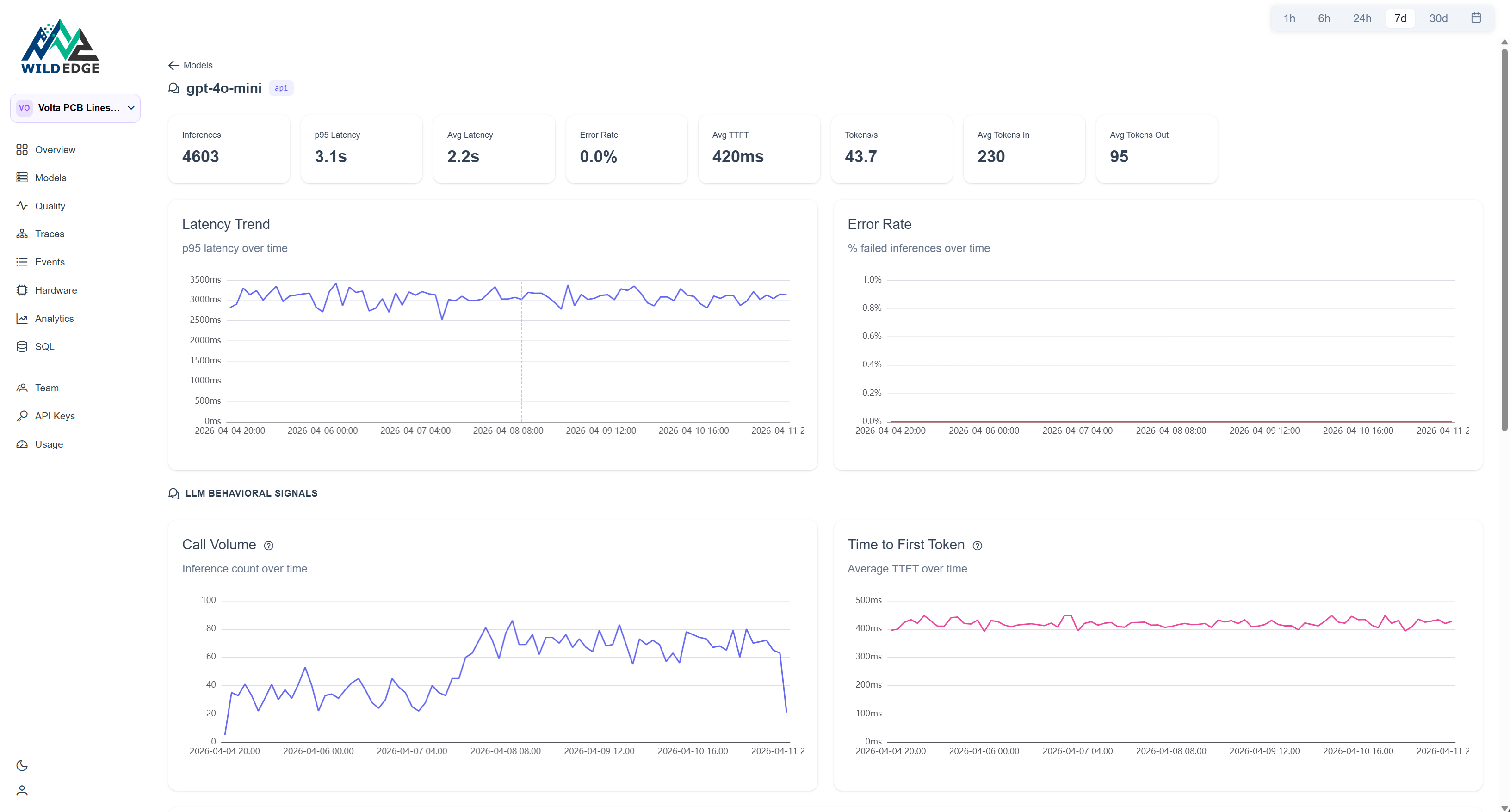Click the help icon next to Call Volume
The width and height of the screenshot is (1510, 812).
coord(268,546)
